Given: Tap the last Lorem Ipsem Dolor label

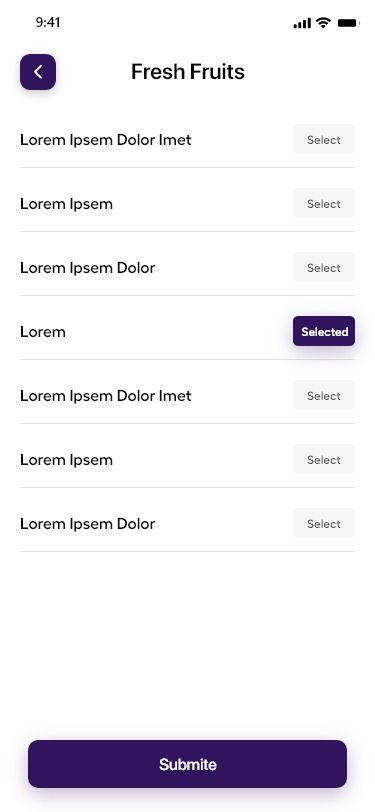Looking at the screenshot, I should pos(88,524).
